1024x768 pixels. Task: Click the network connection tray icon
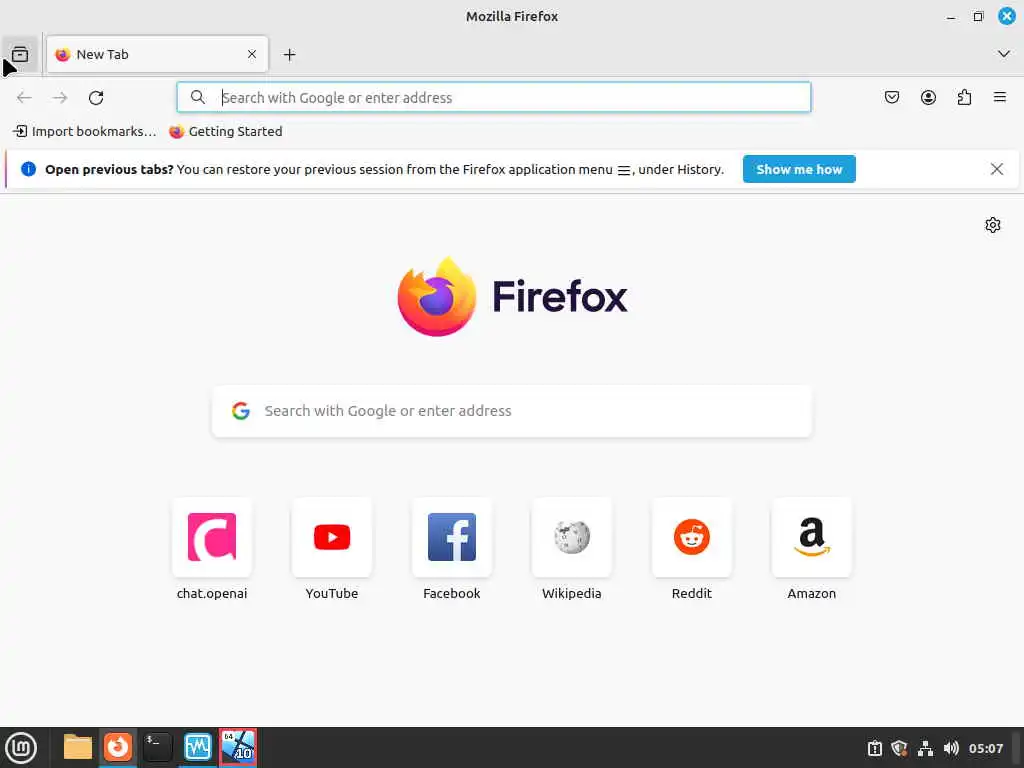925,748
